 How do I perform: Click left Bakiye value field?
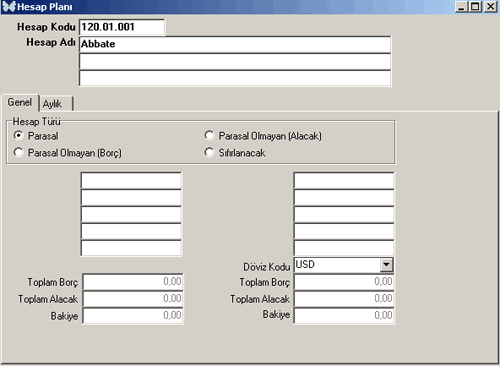[133, 316]
